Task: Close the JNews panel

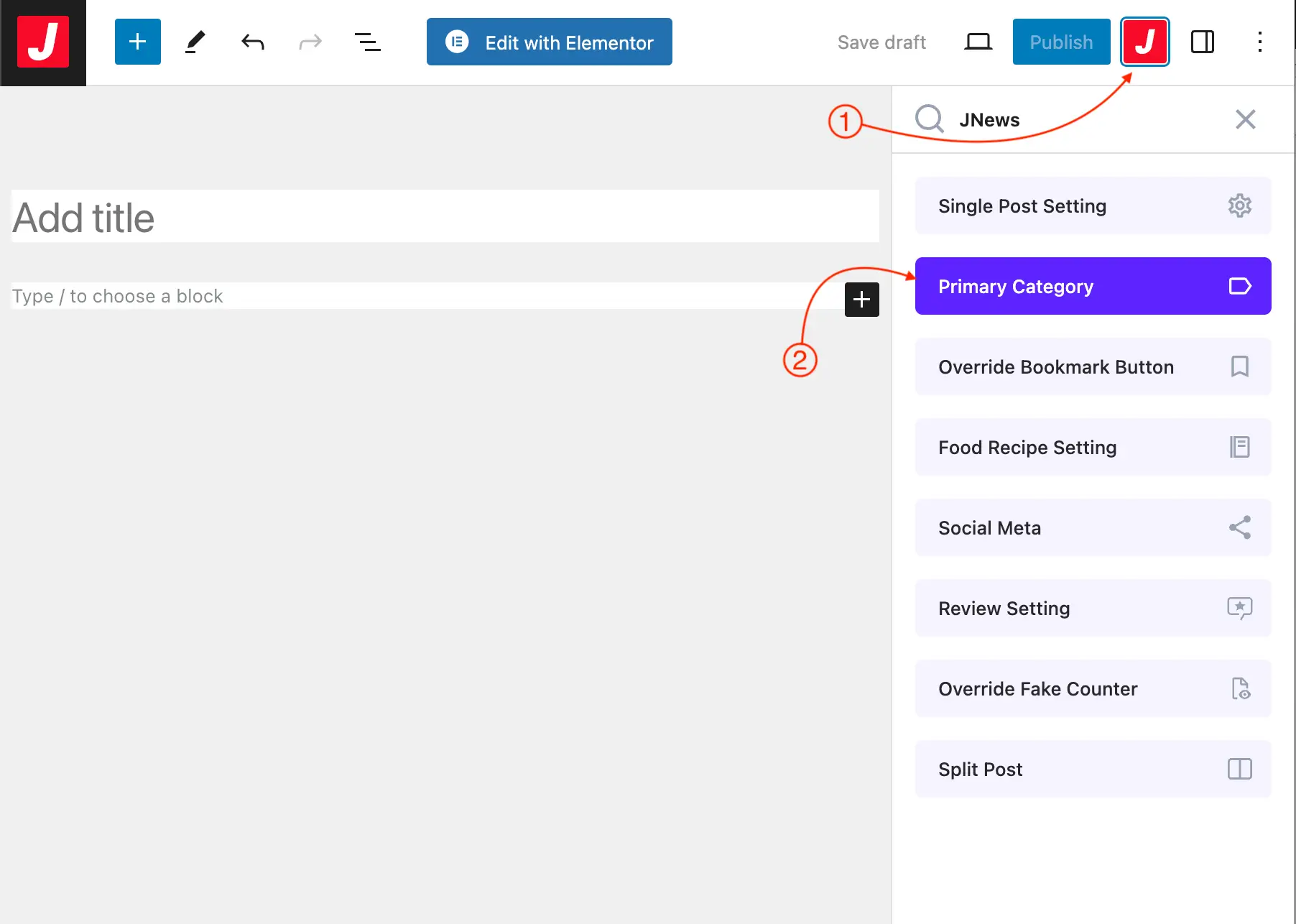Action: click(x=1245, y=119)
